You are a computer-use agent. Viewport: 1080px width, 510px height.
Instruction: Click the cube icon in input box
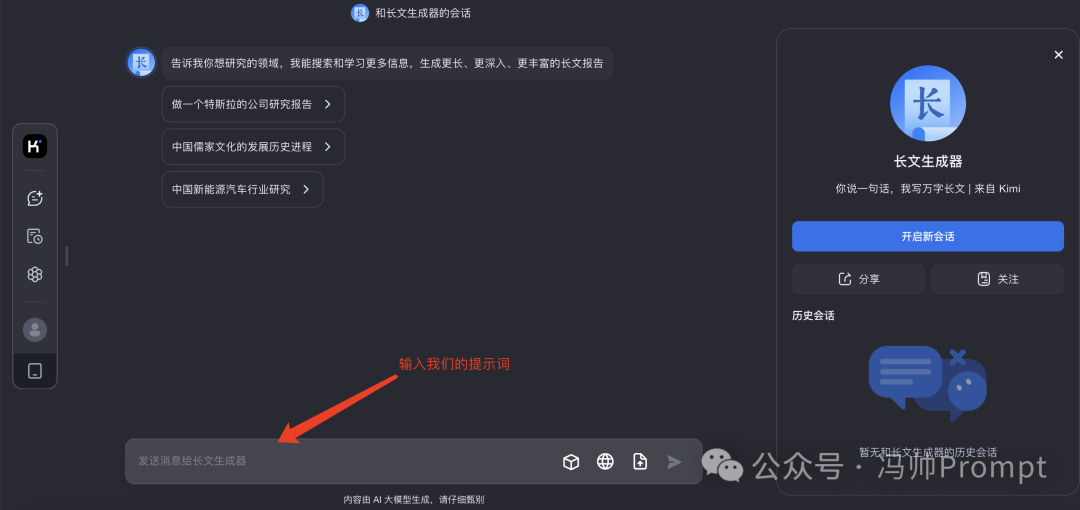(571, 462)
